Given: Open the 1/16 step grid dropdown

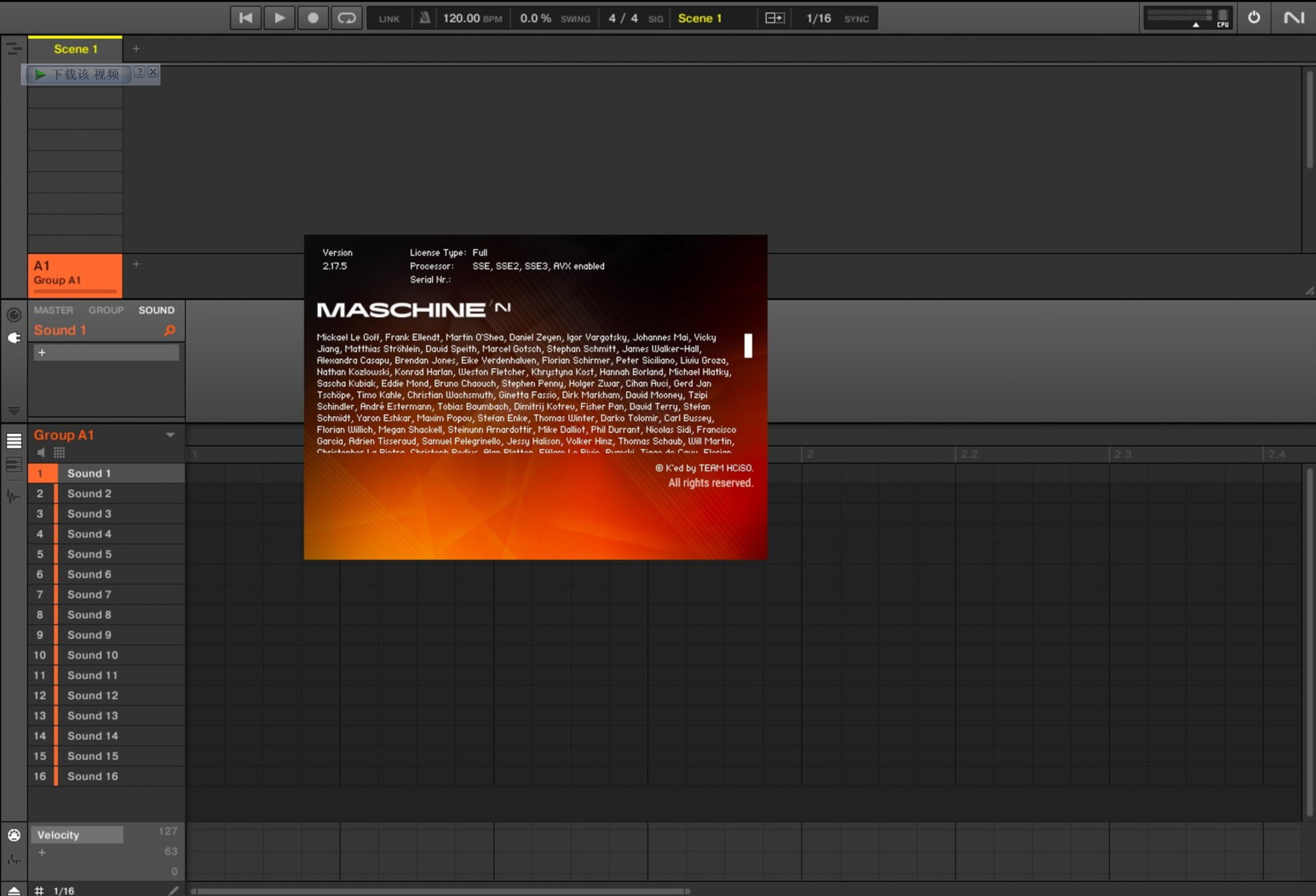Looking at the screenshot, I should (64, 890).
